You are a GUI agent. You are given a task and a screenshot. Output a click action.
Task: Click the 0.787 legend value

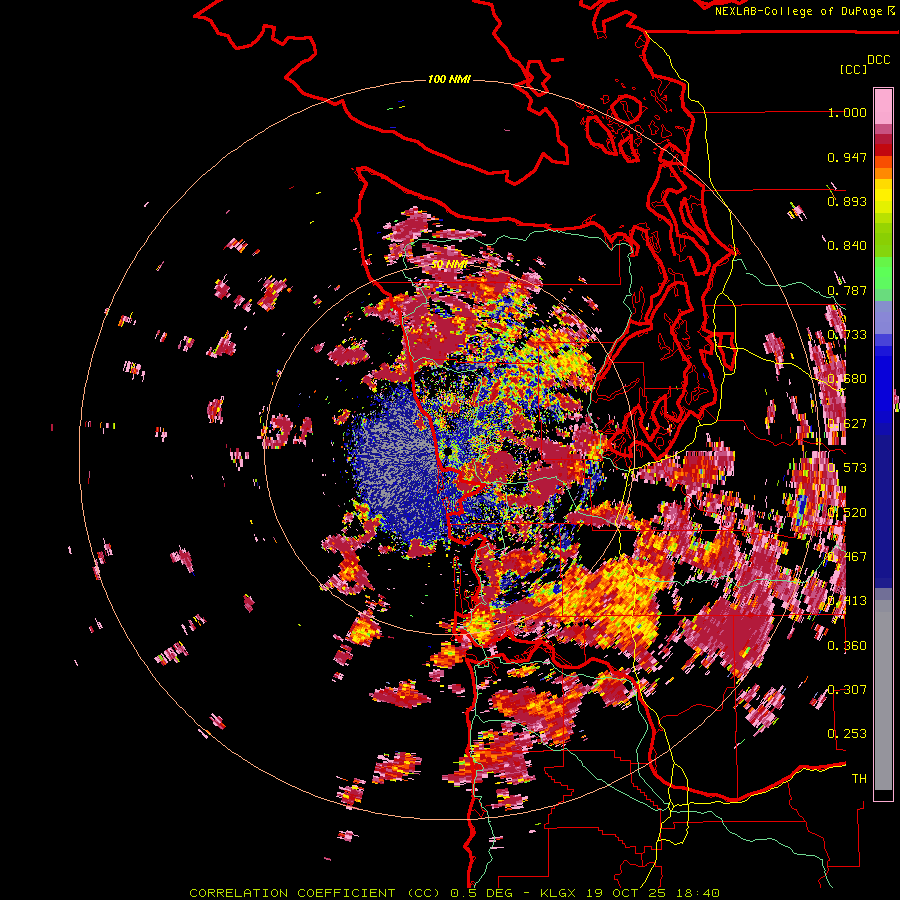[x=847, y=290]
